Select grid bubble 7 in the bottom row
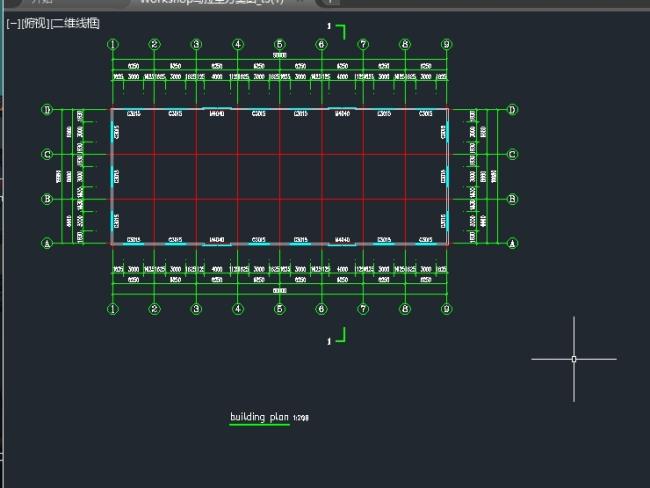 coord(363,309)
